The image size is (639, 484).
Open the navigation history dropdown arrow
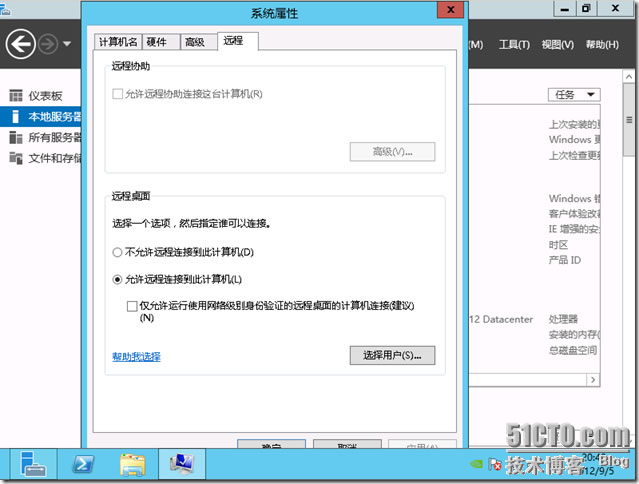[68, 45]
